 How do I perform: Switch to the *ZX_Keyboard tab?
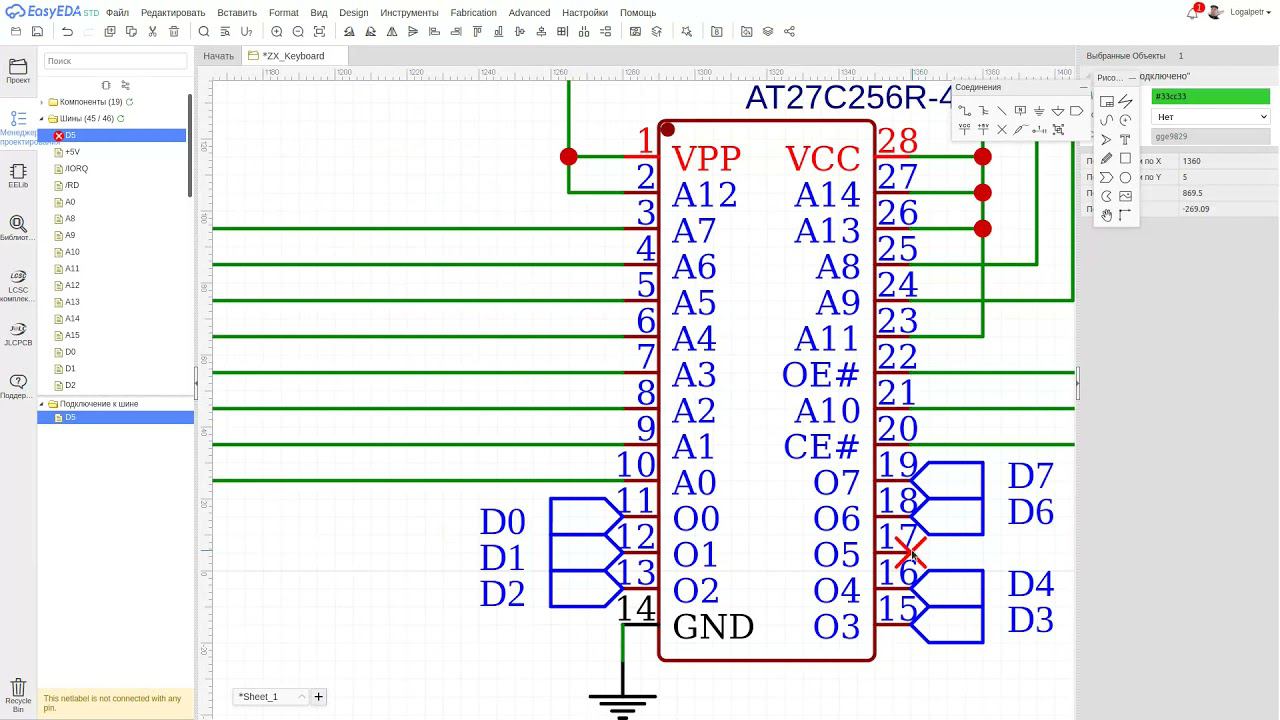click(x=293, y=56)
